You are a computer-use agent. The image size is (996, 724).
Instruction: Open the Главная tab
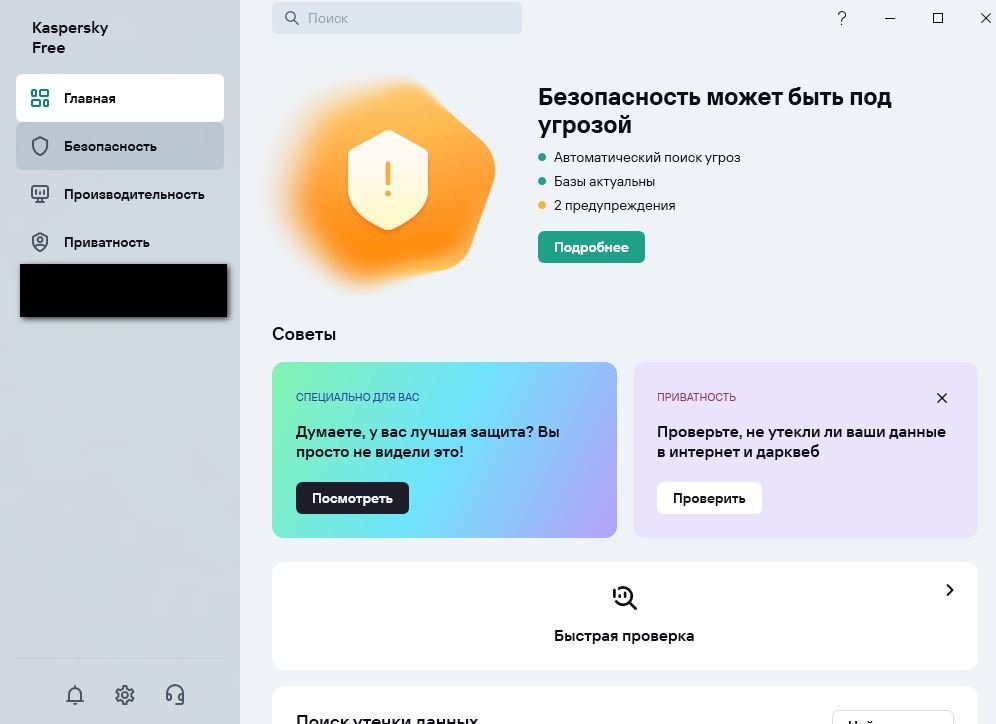tap(120, 98)
